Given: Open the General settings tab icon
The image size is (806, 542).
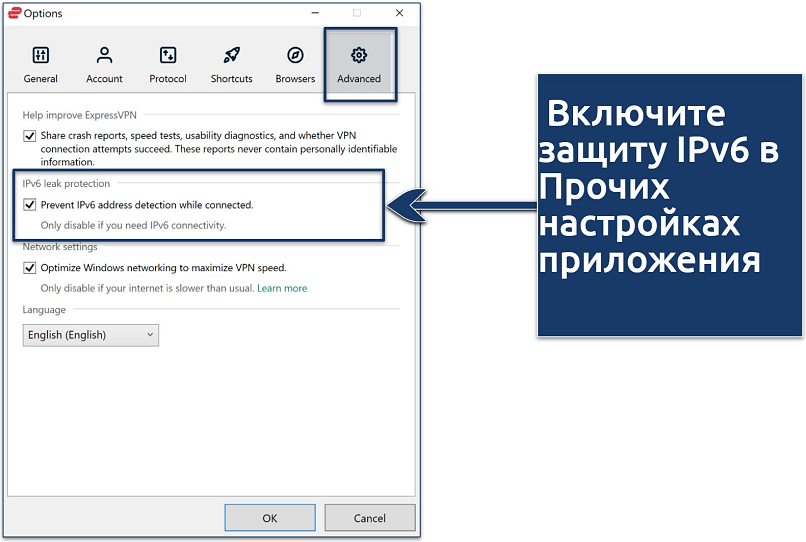Looking at the screenshot, I should [x=41, y=55].
